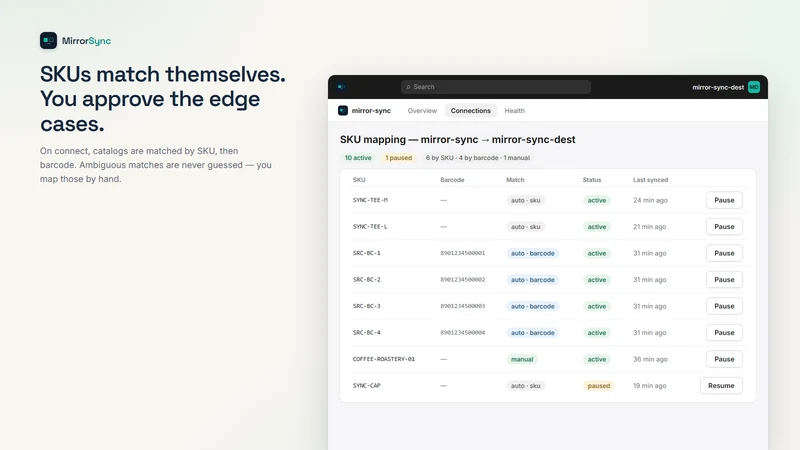Resume the SYNC-CAP mapping
Viewport: 800px width, 450px height.
coord(721,386)
